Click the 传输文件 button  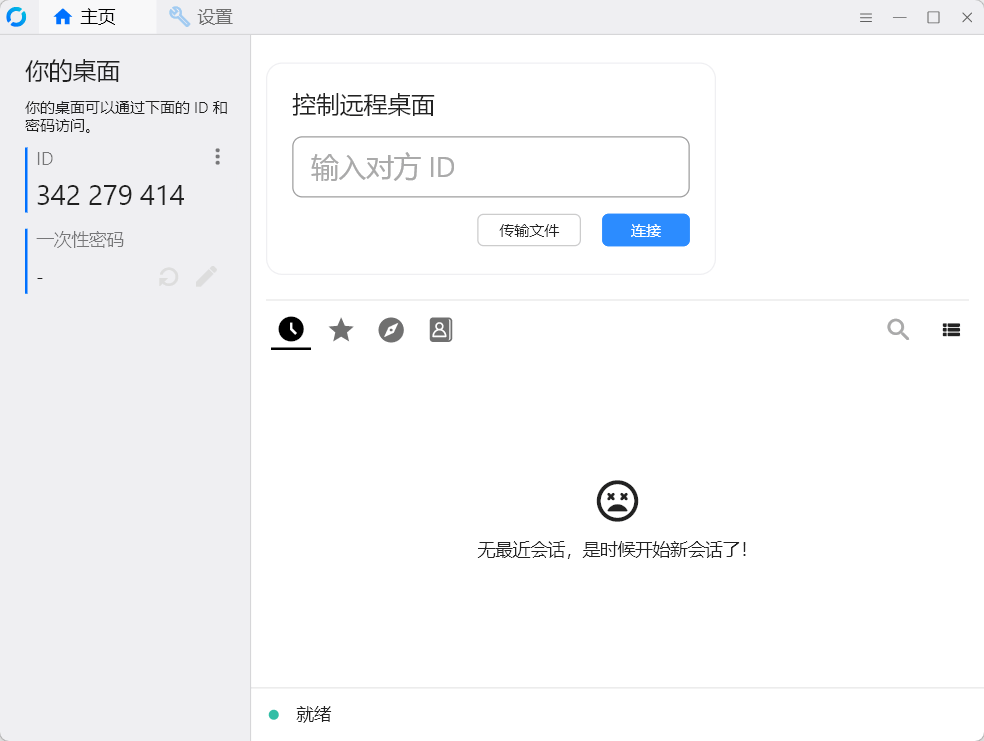click(529, 230)
